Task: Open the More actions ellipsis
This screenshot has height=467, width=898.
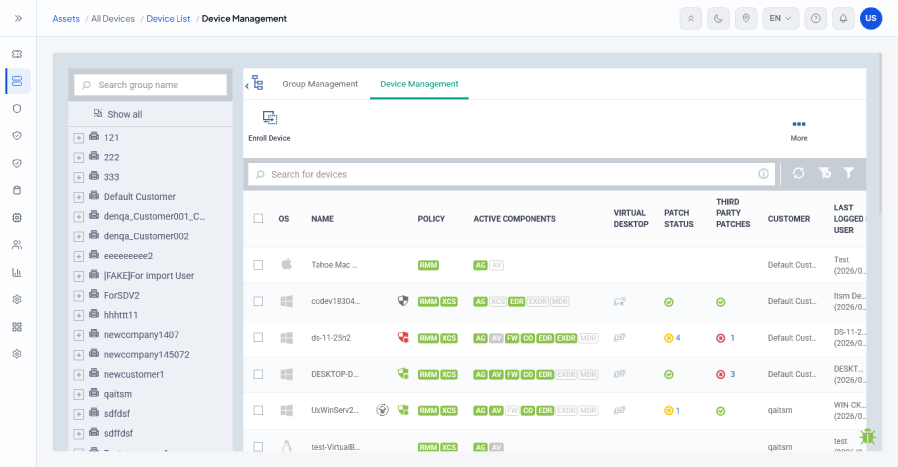Action: click(x=799, y=124)
